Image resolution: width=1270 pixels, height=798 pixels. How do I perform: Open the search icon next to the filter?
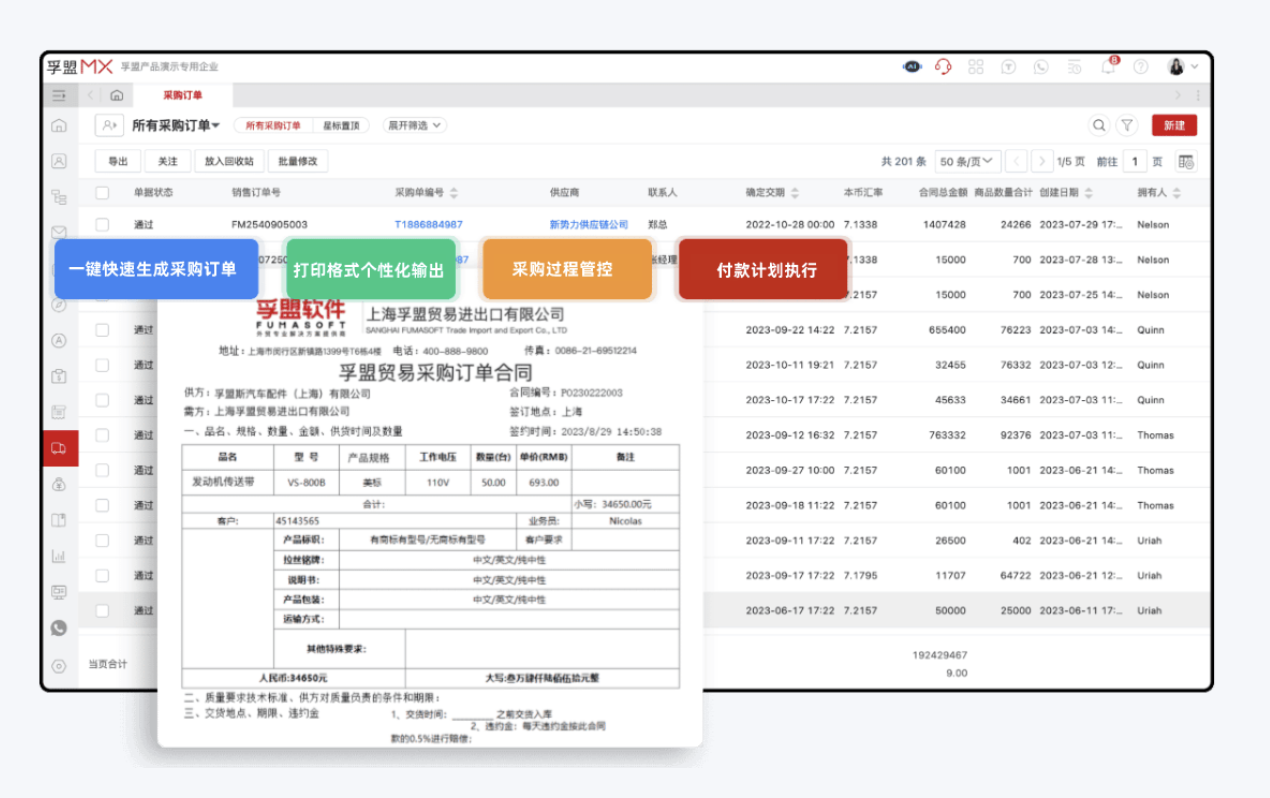tap(1099, 125)
